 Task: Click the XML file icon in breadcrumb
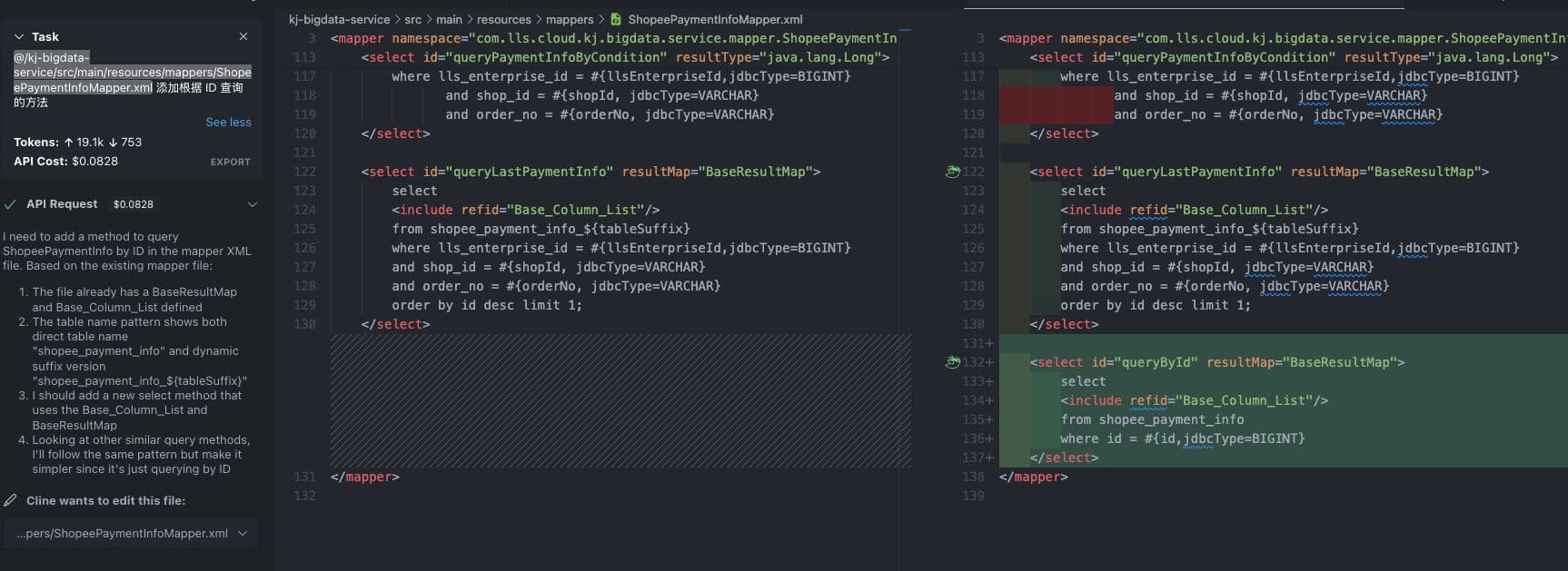[x=615, y=19]
